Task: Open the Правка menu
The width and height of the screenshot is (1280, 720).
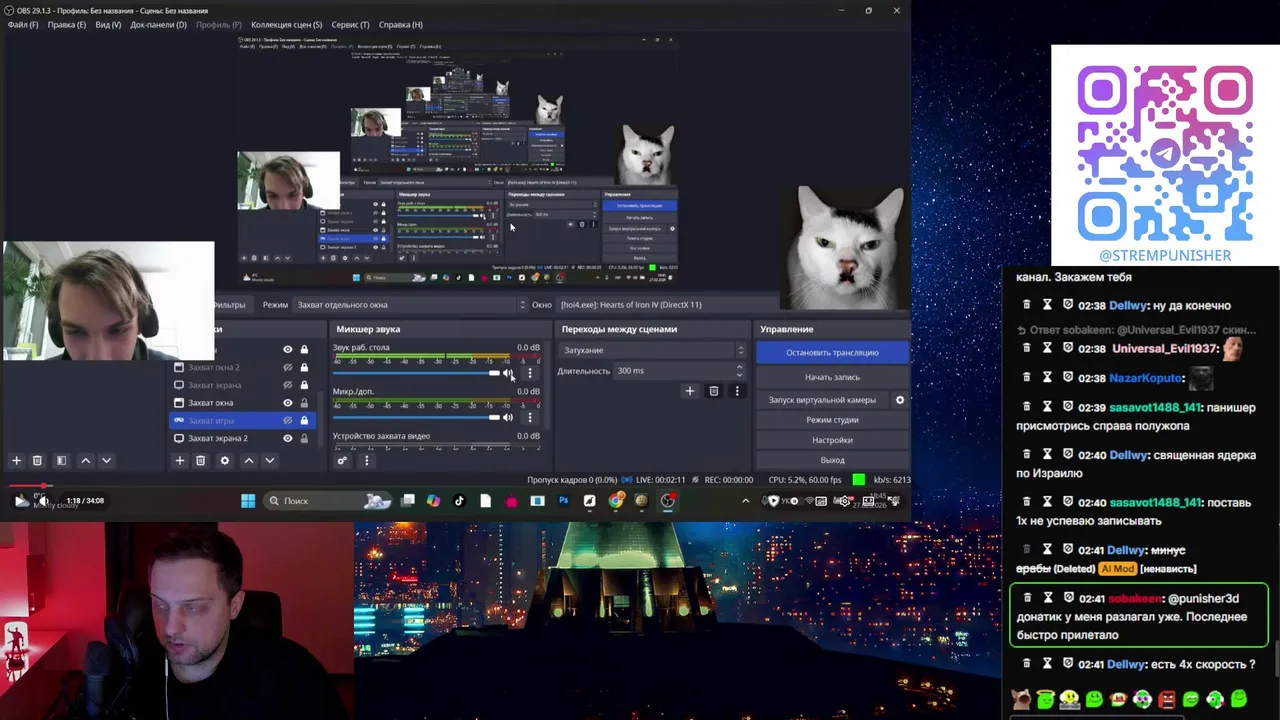Action: click(67, 25)
